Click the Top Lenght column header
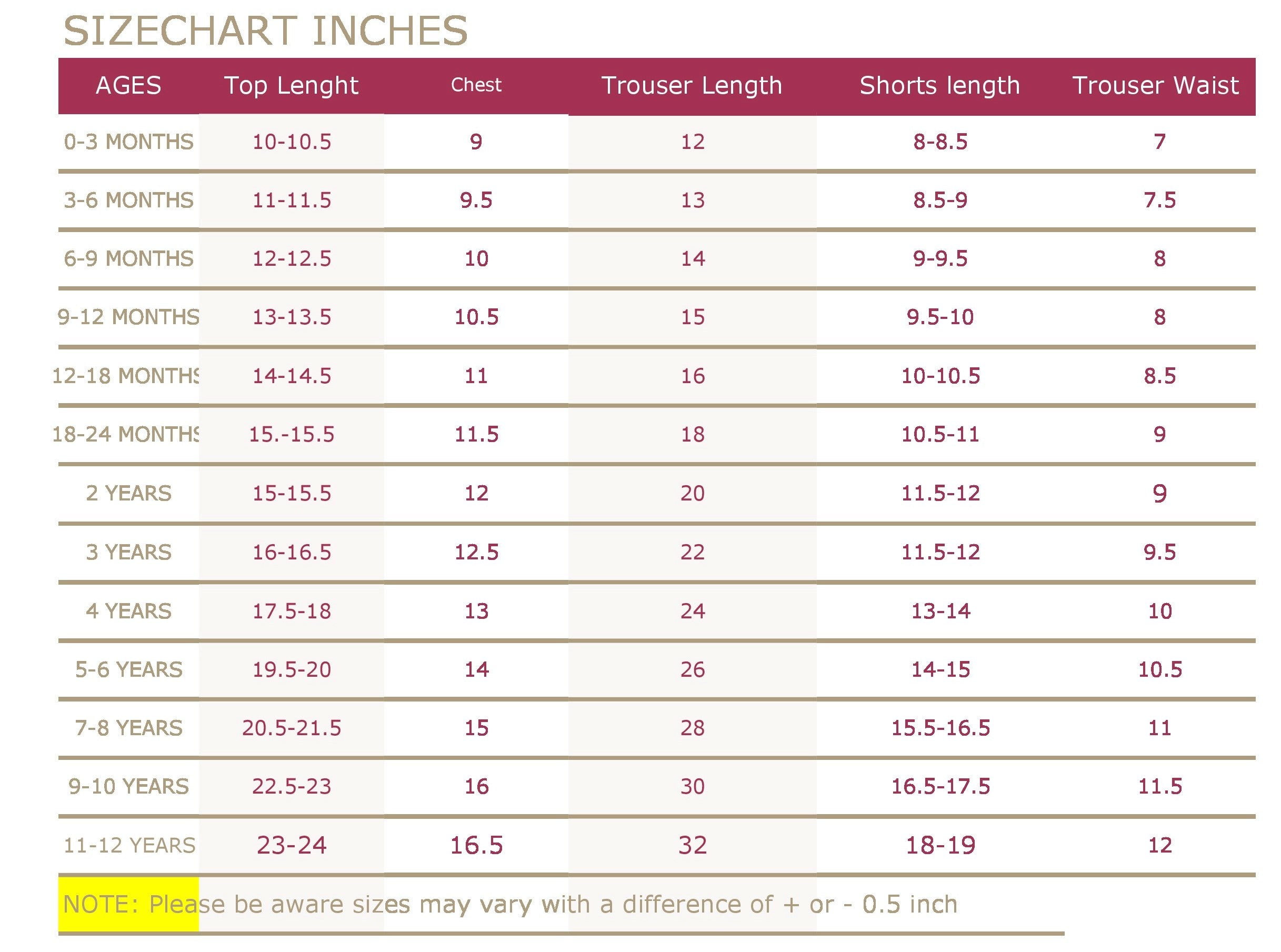This screenshot has width=1281, height=952. pos(291,85)
